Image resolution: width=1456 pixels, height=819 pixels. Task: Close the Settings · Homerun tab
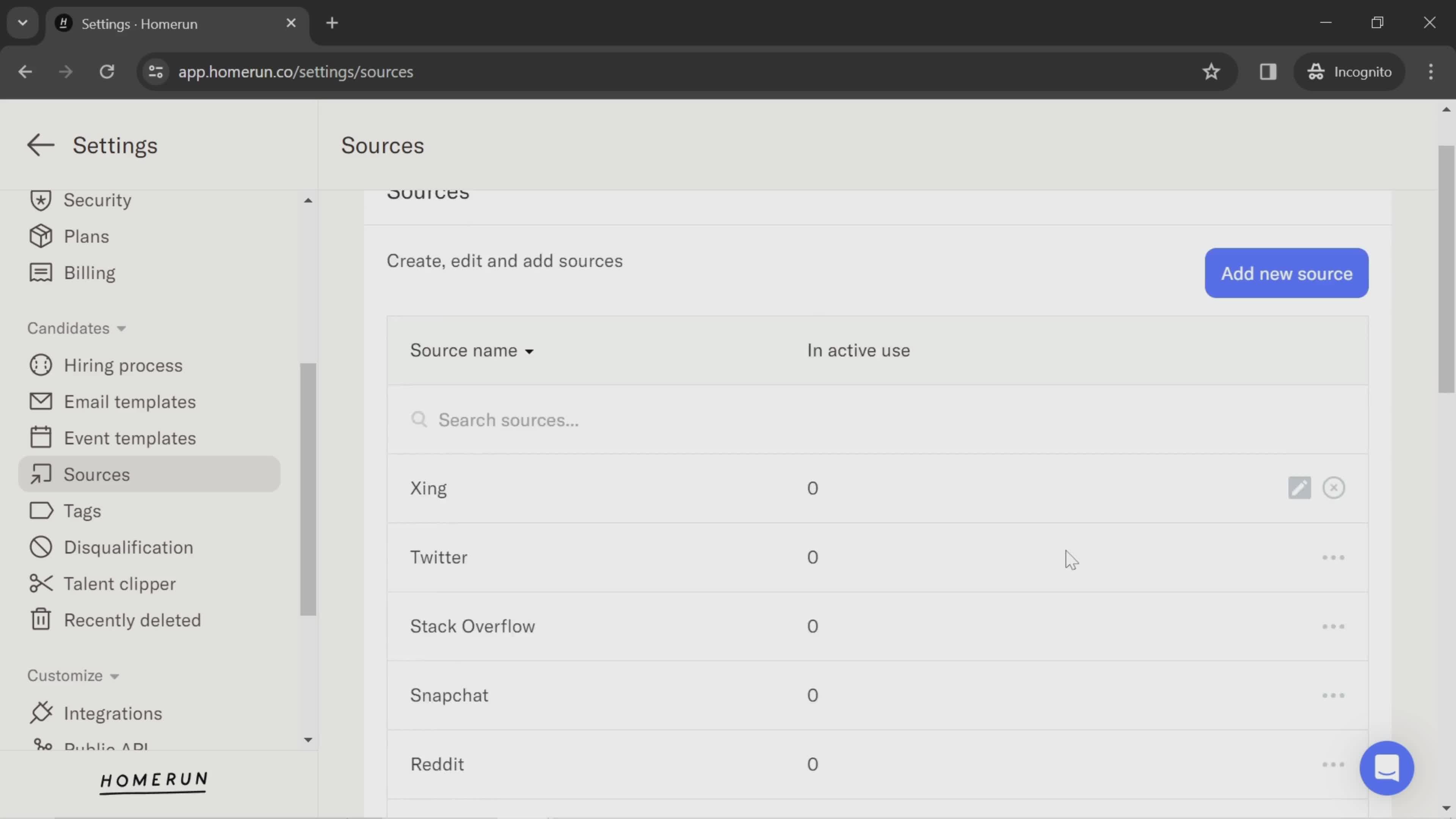(291, 23)
